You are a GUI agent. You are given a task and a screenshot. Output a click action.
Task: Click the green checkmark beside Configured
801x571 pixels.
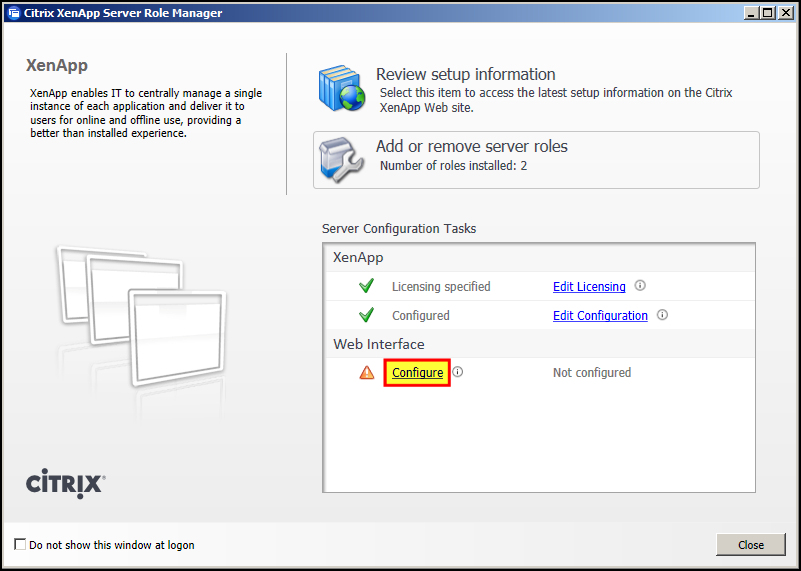click(x=366, y=316)
